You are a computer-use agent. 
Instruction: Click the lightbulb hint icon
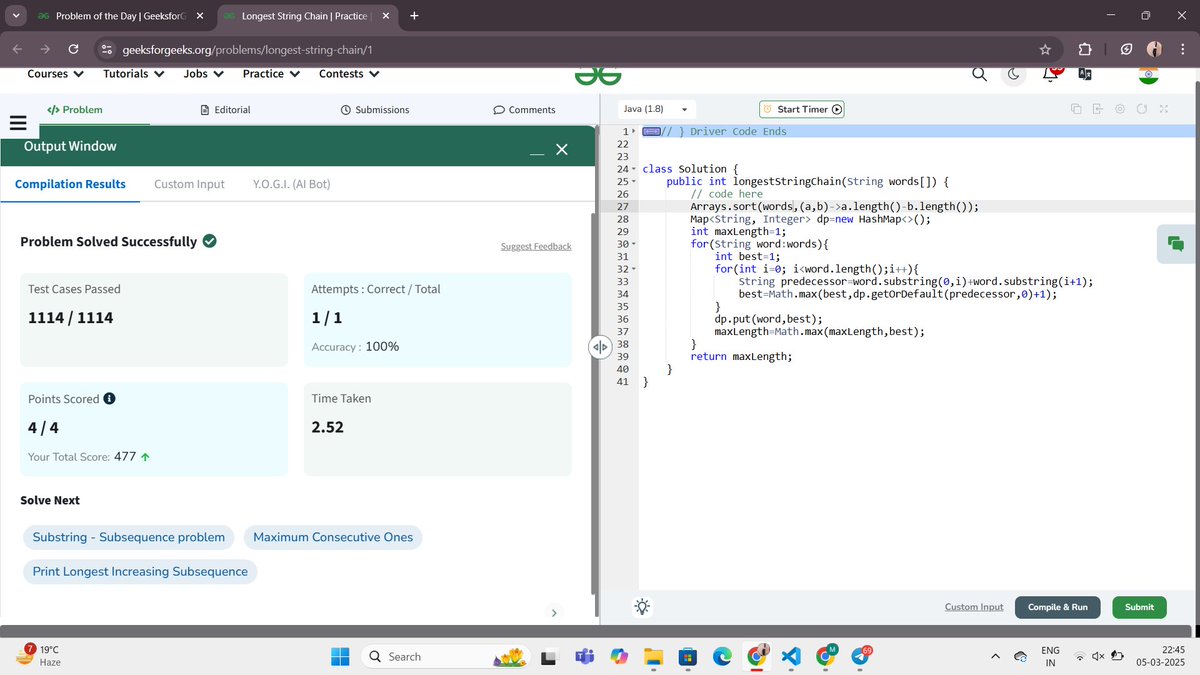click(641, 606)
